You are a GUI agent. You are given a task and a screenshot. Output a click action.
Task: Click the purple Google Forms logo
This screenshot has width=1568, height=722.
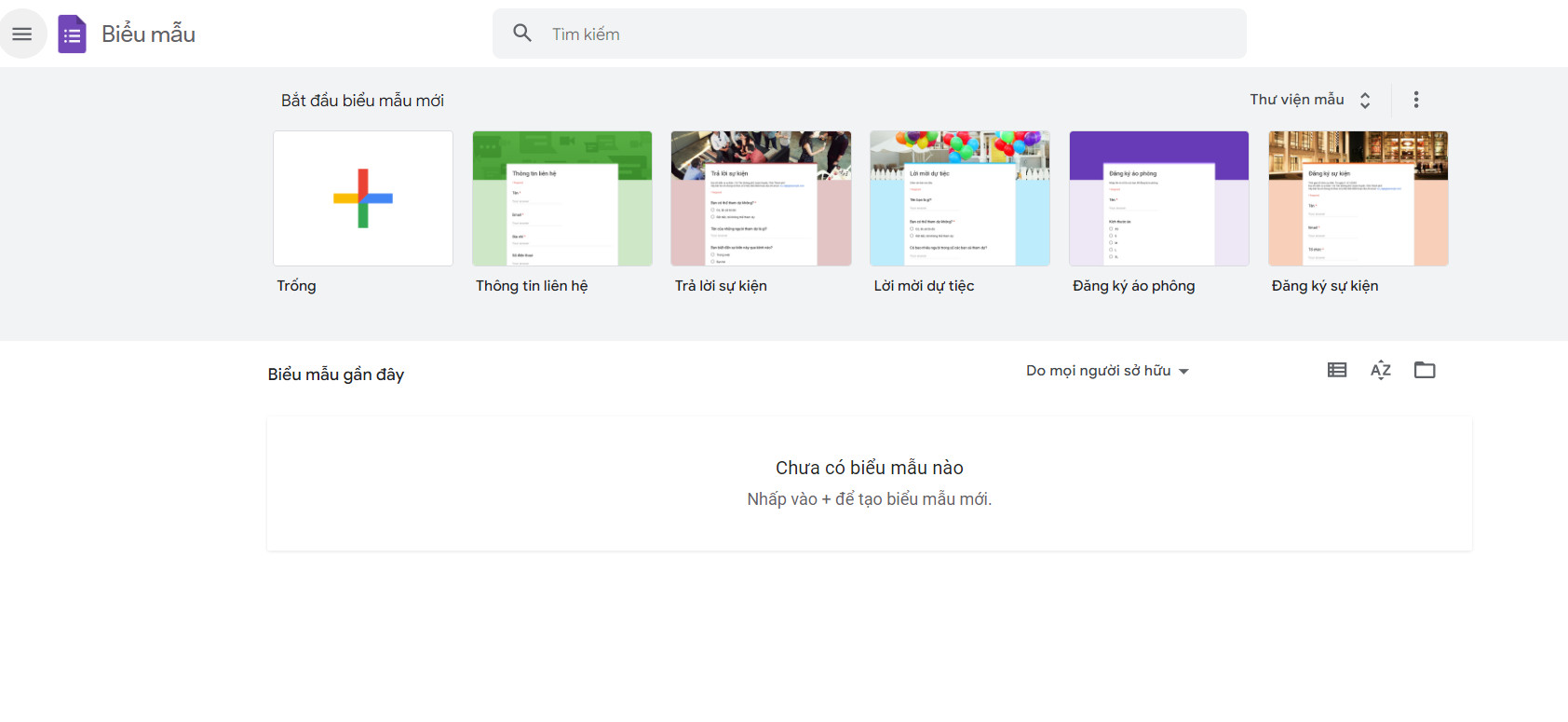point(72,34)
